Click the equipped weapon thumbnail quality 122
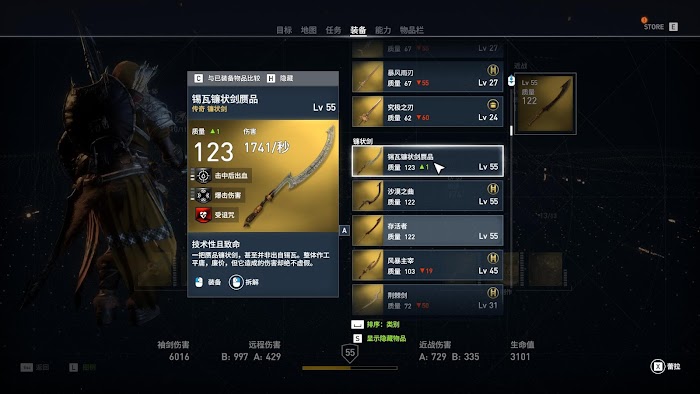This screenshot has width=700, height=394. tap(545, 104)
